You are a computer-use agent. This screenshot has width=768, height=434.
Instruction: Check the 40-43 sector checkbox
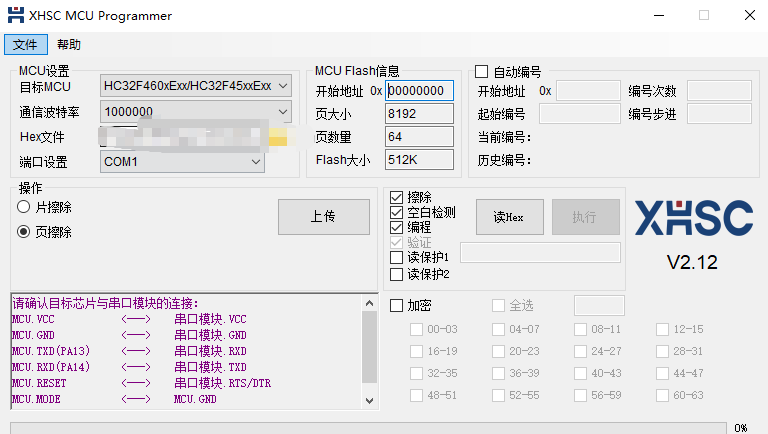(580, 373)
